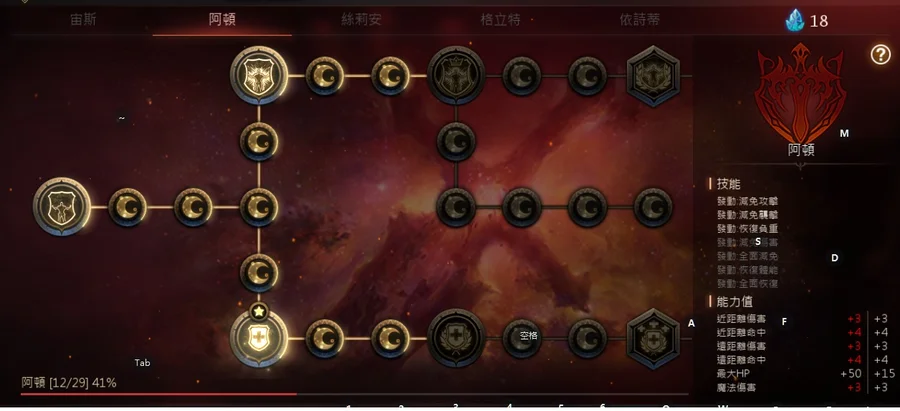Select the figure shield starting node at far left
This screenshot has height=411, width=900.
pos(62,207)
